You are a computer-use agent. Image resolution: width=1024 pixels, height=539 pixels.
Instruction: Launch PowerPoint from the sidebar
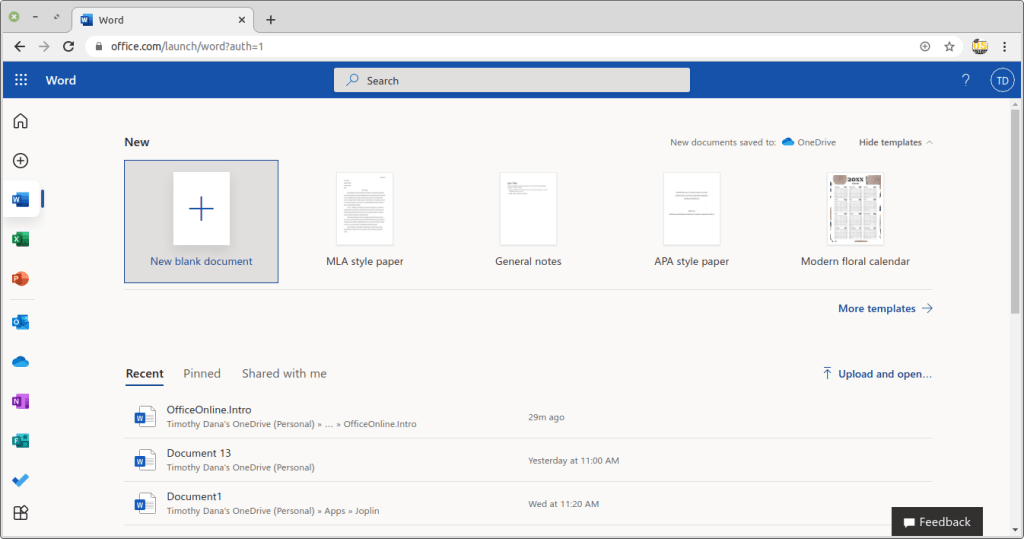[20, 279]
